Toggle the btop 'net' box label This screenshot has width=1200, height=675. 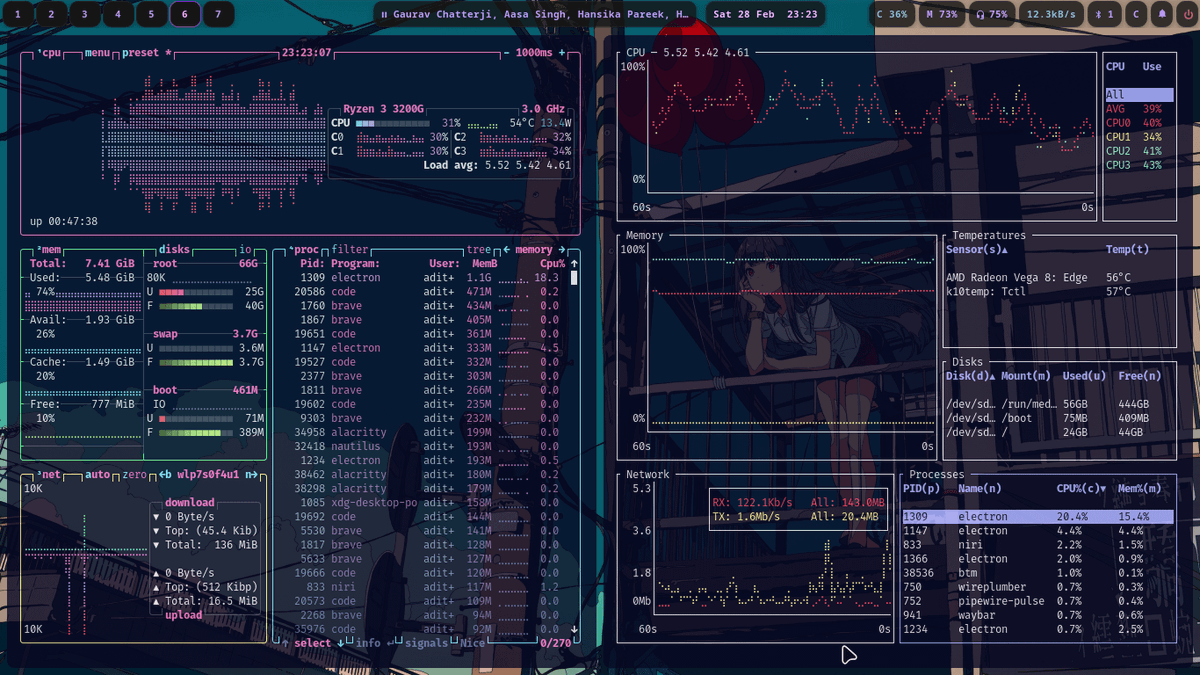click(48, 475)
